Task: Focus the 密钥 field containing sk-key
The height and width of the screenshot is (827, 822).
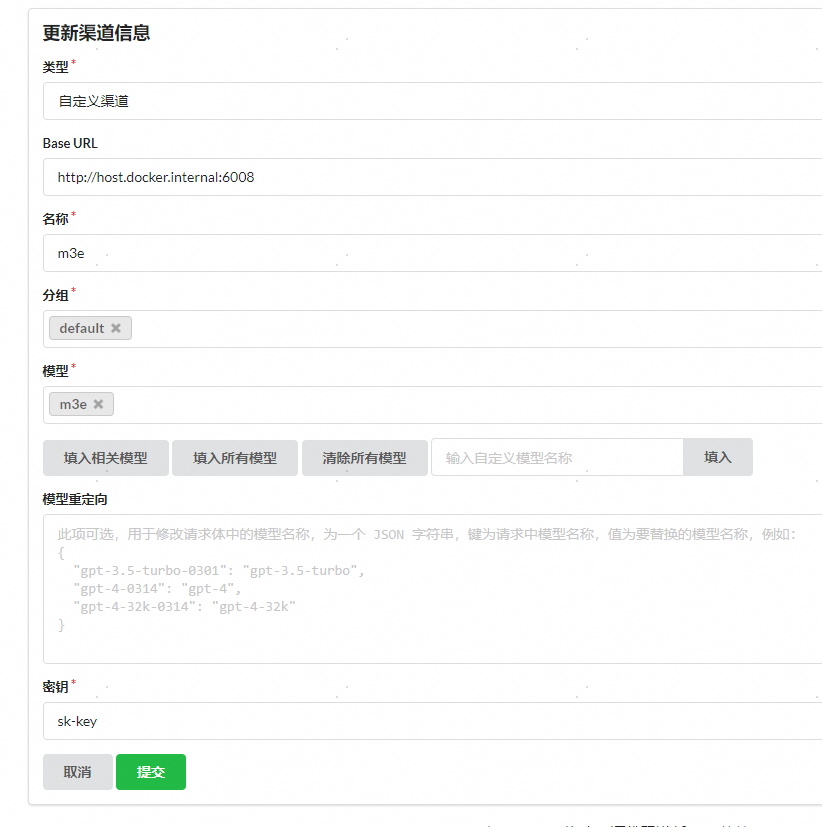Action: [x=432, y=721]
